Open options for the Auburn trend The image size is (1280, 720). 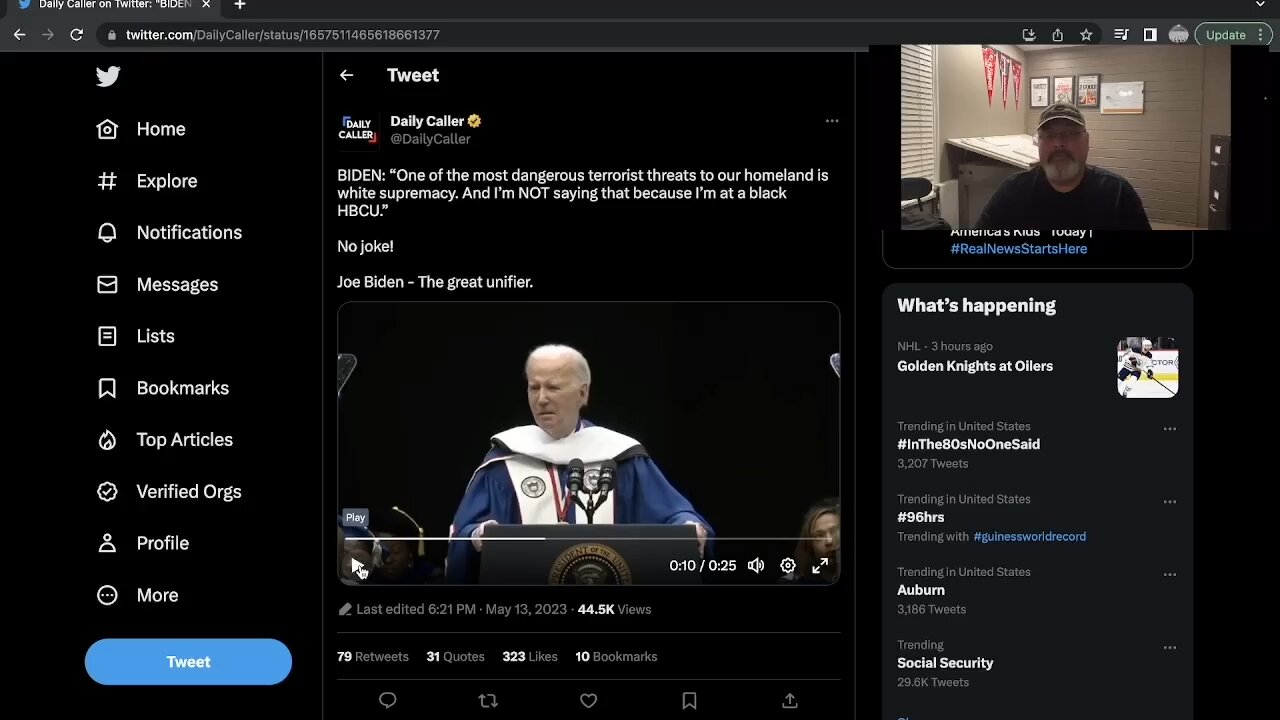coord(1169,575)
